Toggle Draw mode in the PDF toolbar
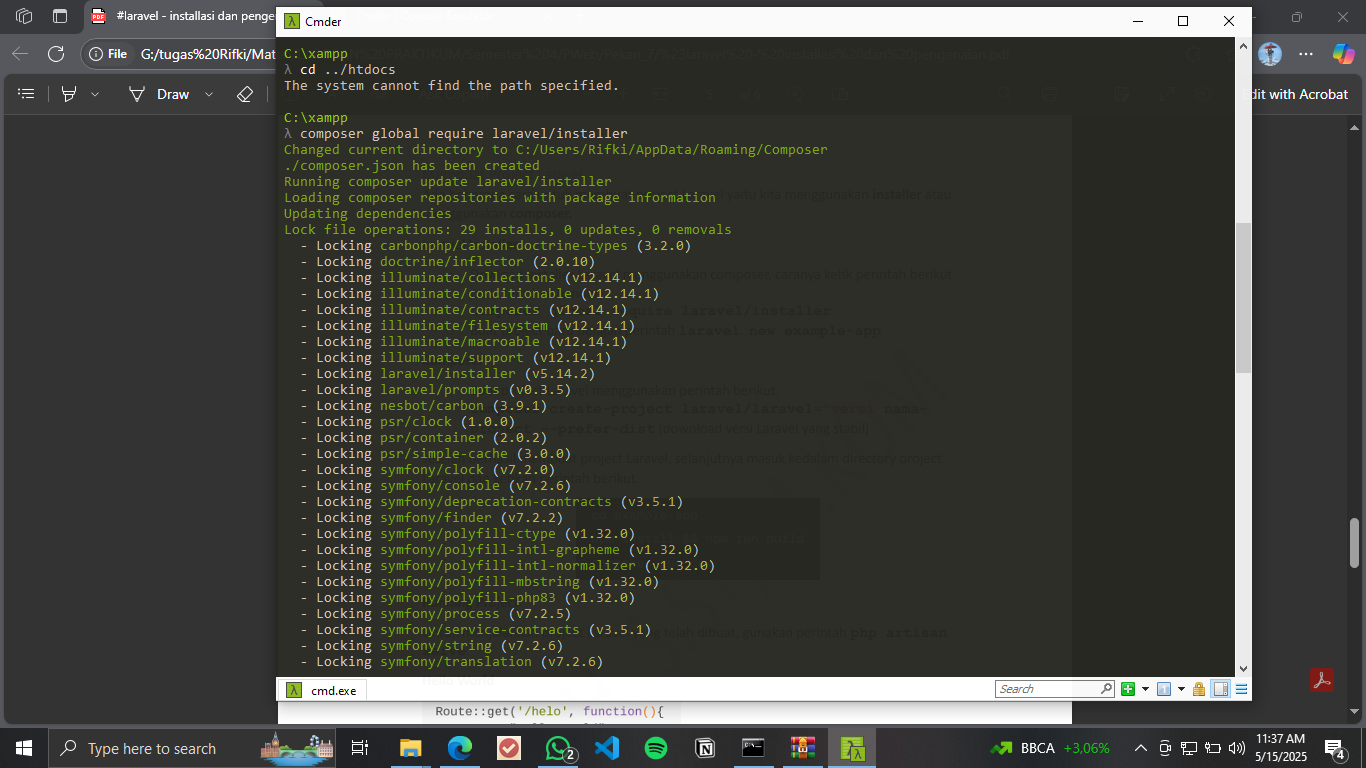The image size is (1366, 768). (172, 94)
